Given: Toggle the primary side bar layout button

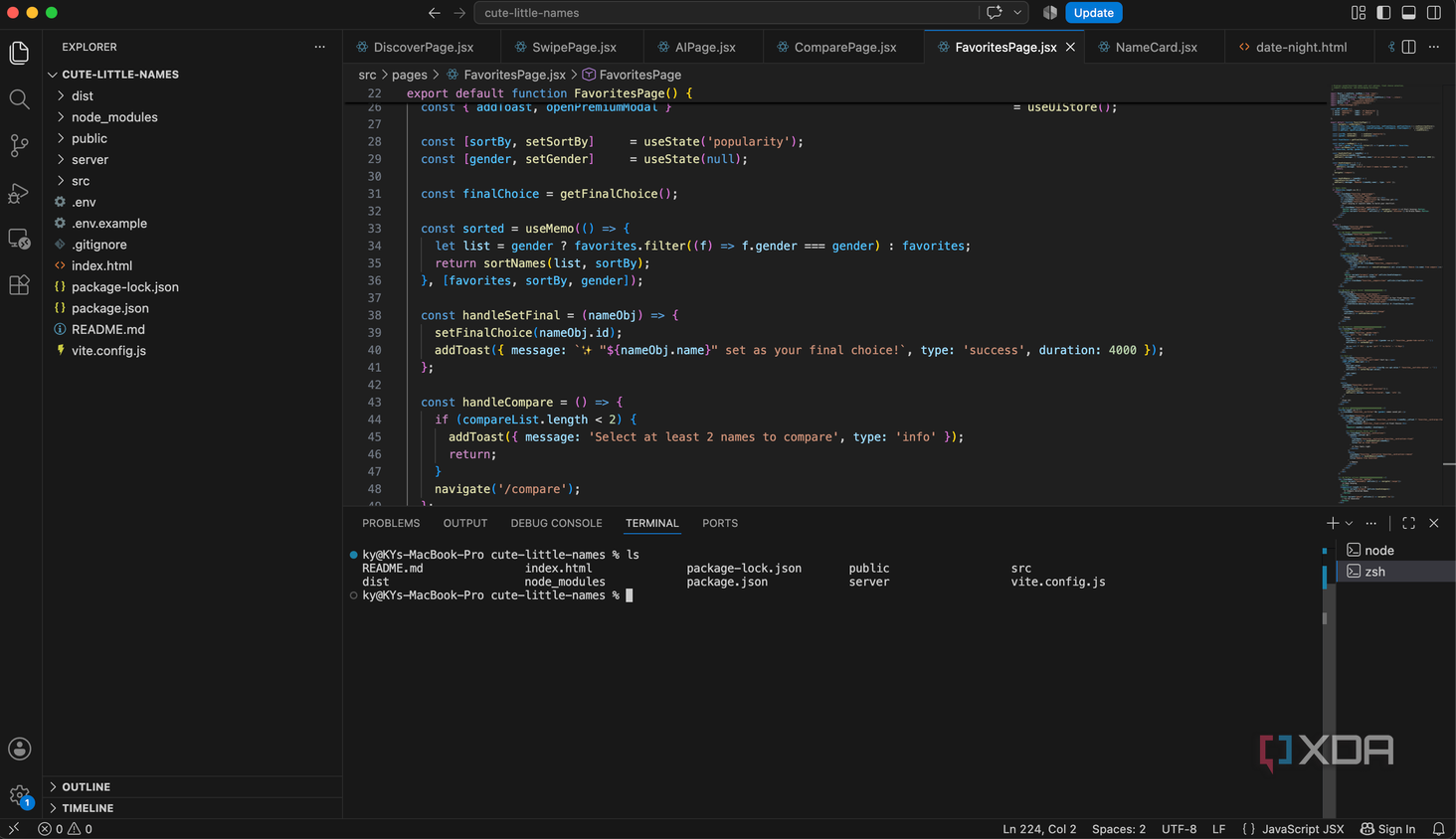Looking at the screenshot, I should 1383,13.
